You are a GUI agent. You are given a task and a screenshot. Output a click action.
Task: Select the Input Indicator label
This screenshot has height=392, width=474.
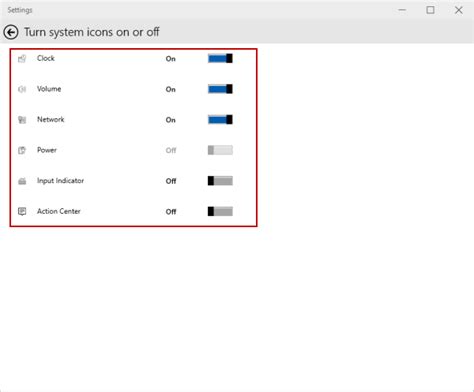(60, 181)
